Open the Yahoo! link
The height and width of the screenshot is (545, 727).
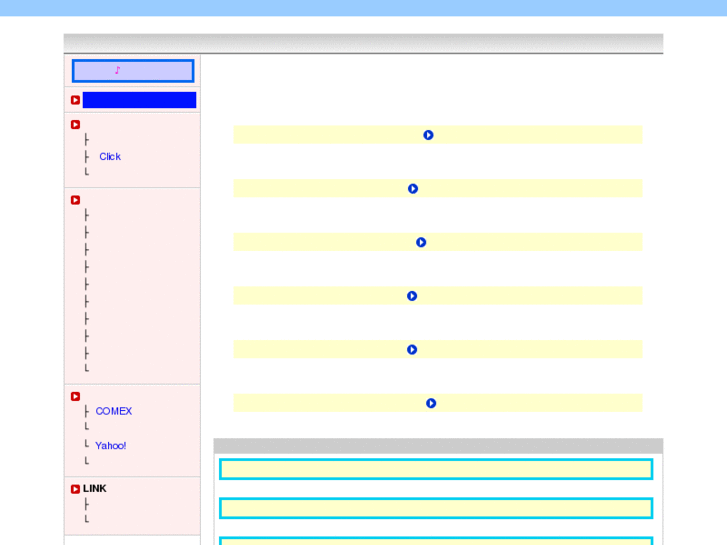(110, 446)
